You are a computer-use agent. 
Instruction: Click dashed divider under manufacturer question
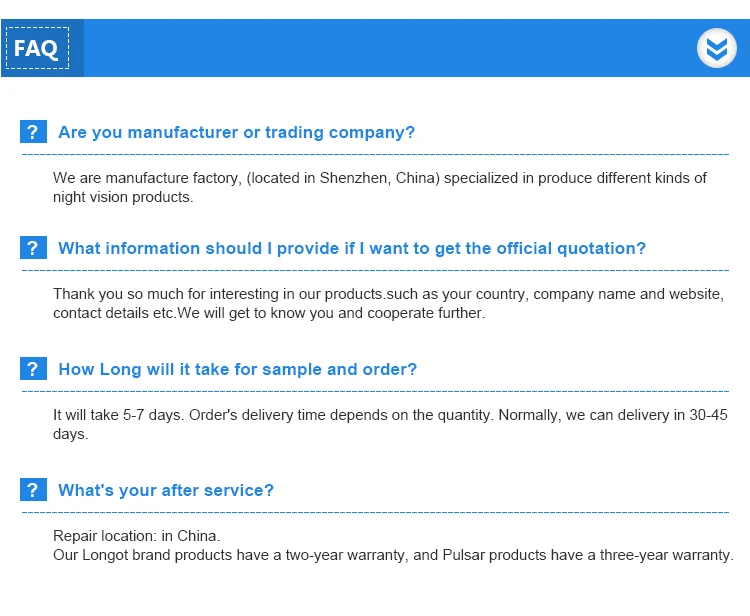point(375,155)
